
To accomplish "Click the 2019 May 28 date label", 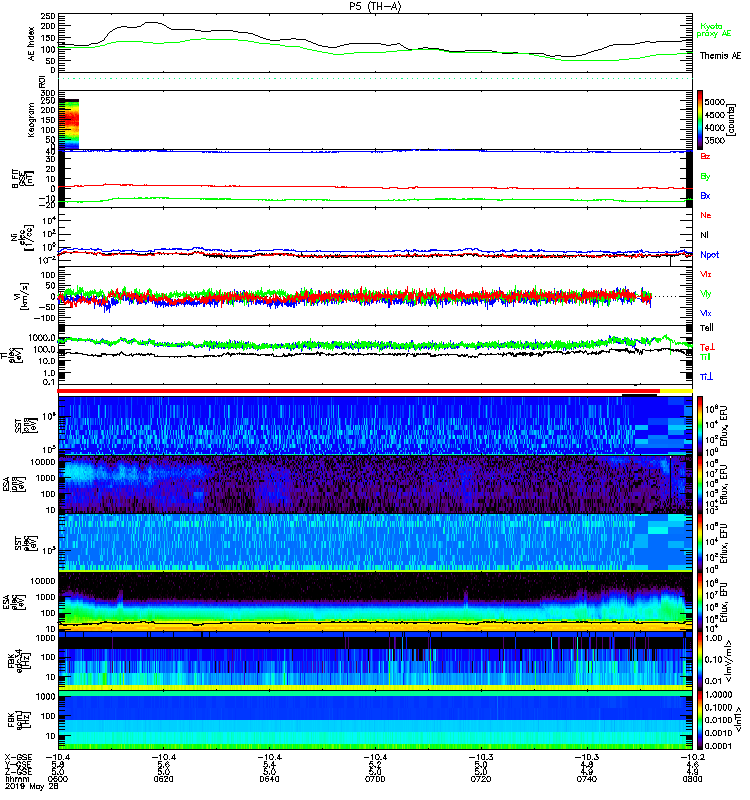I will (x=32, y=787).
